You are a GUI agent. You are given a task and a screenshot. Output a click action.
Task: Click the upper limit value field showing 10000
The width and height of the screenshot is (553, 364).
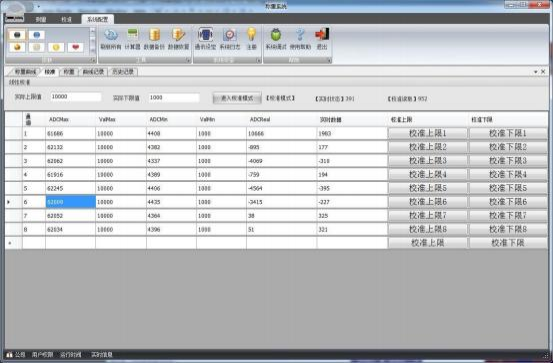(75, 97)
